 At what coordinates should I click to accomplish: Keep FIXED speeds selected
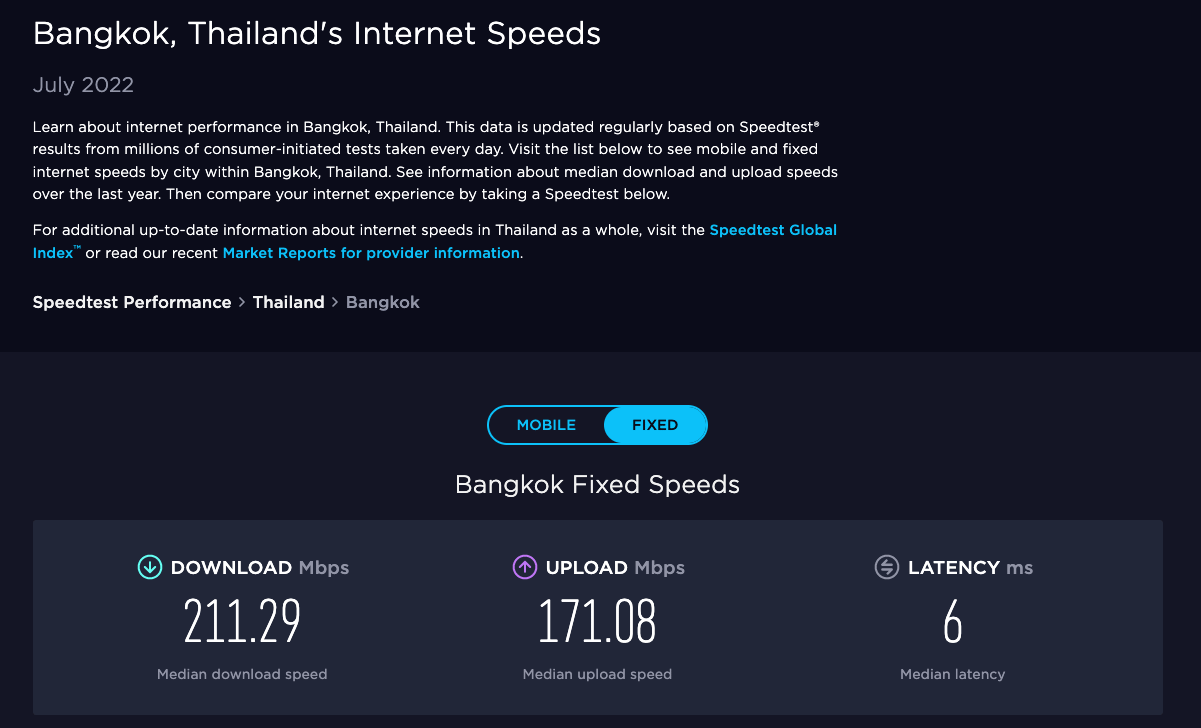tap(655, 425)
